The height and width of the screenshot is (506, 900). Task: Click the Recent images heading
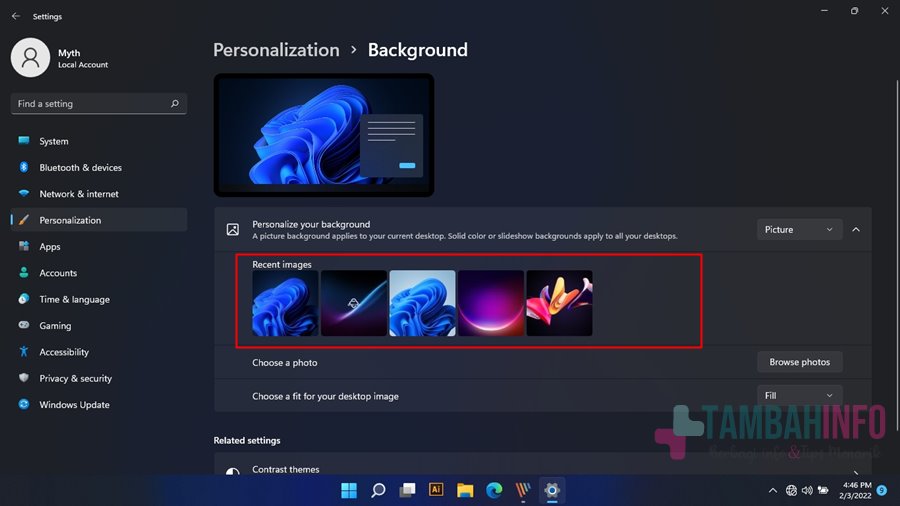coord(282,264)
